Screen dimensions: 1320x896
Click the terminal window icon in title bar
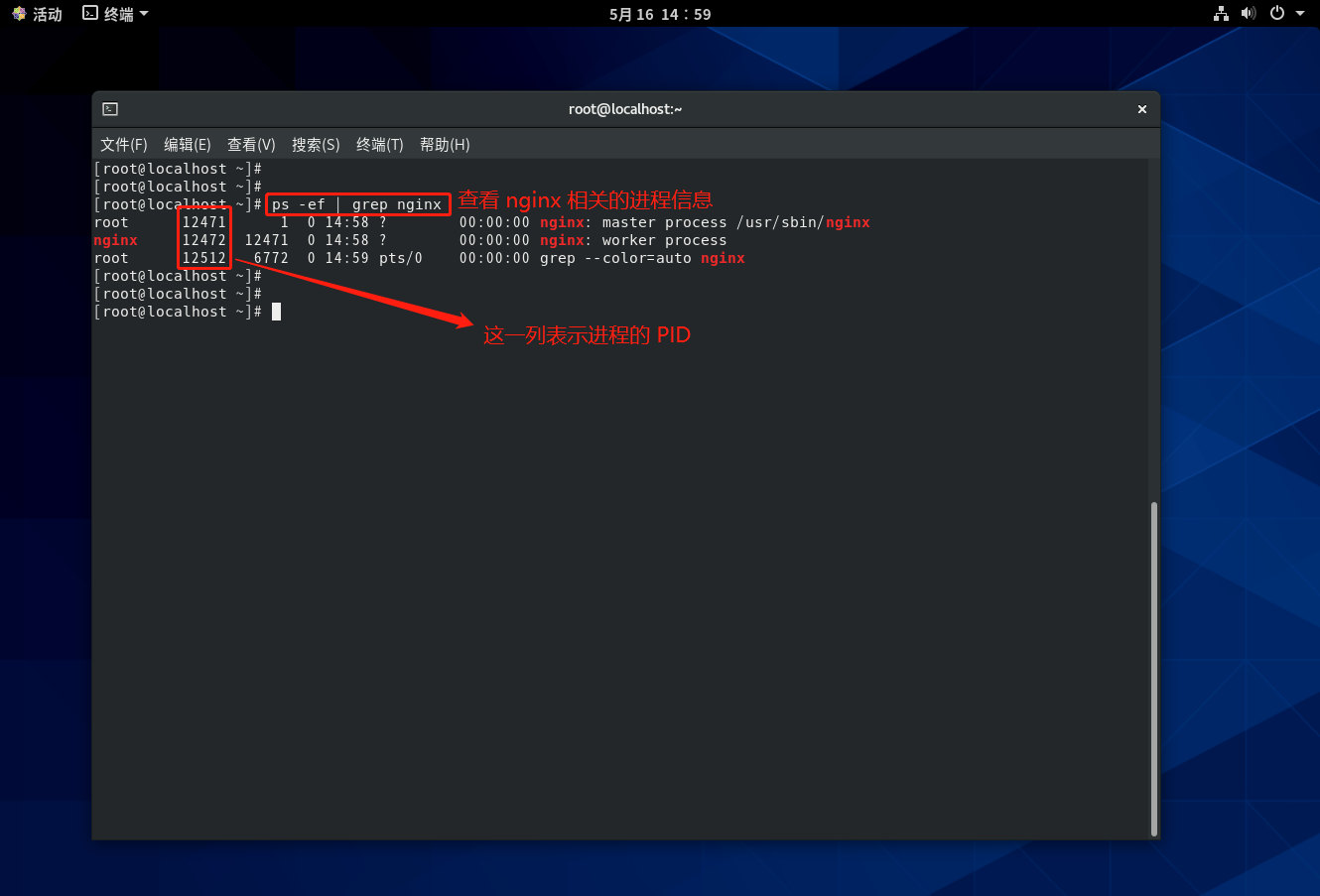(110, 109)
